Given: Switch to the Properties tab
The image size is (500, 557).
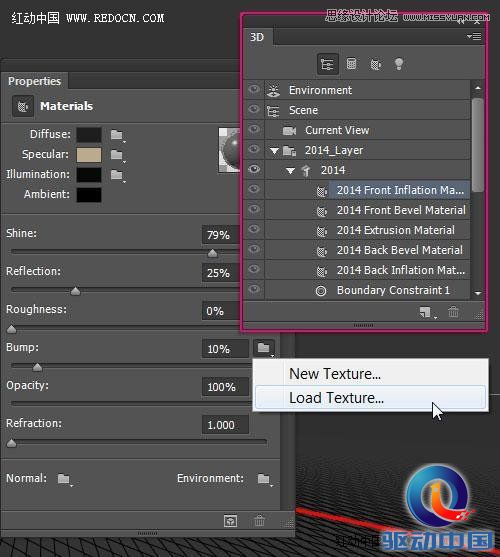Looking at the screenshot, I should point(34,81).
